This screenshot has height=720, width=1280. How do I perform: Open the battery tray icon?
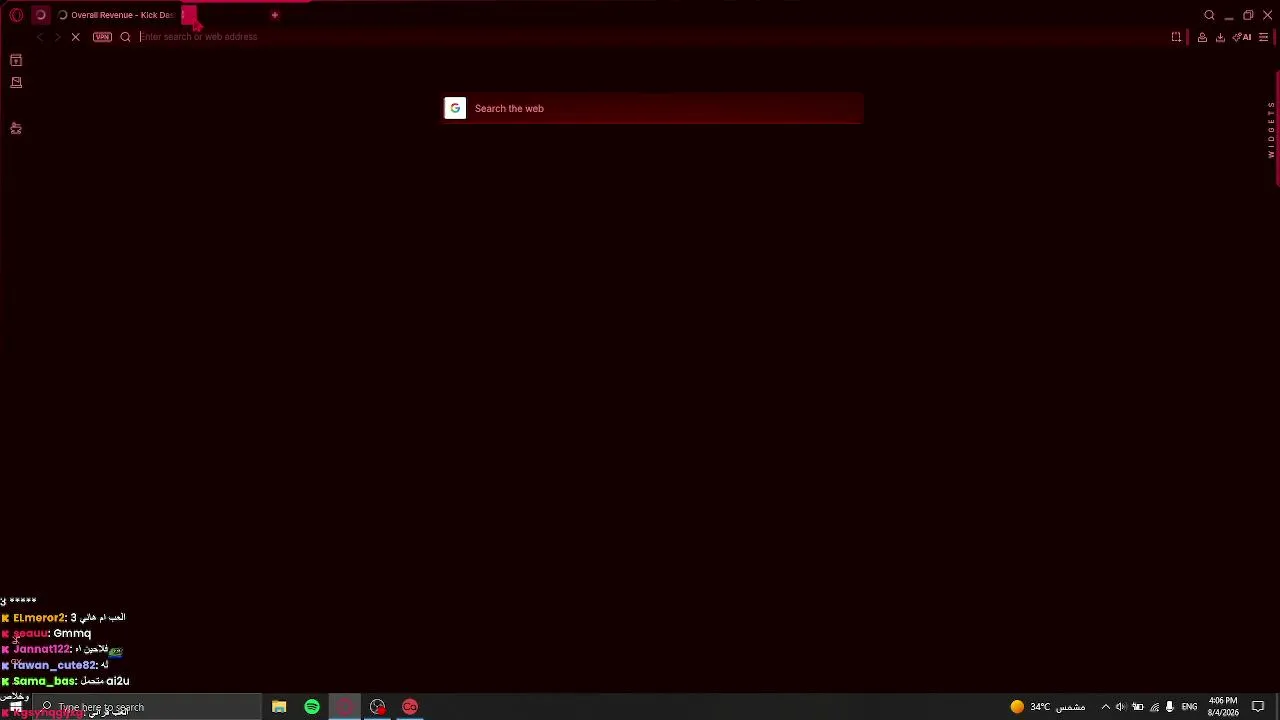(1138, 707)
